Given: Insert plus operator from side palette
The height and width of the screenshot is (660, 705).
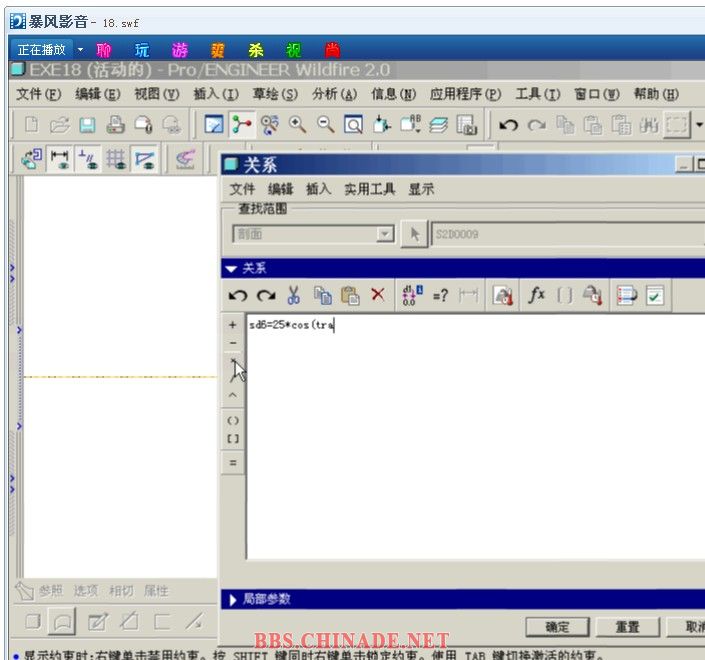Looking at the screenshot, I should (232, 325).
